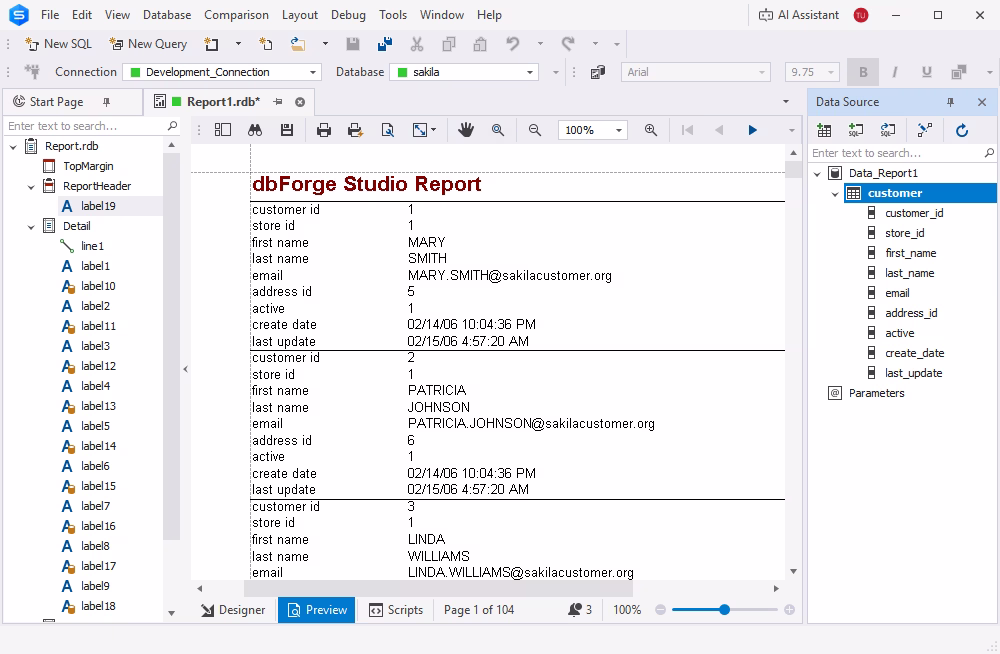The image size is (1000, 654).
Task: Click the pin icon on Report1.rdb tab
Action: [278, 102]
